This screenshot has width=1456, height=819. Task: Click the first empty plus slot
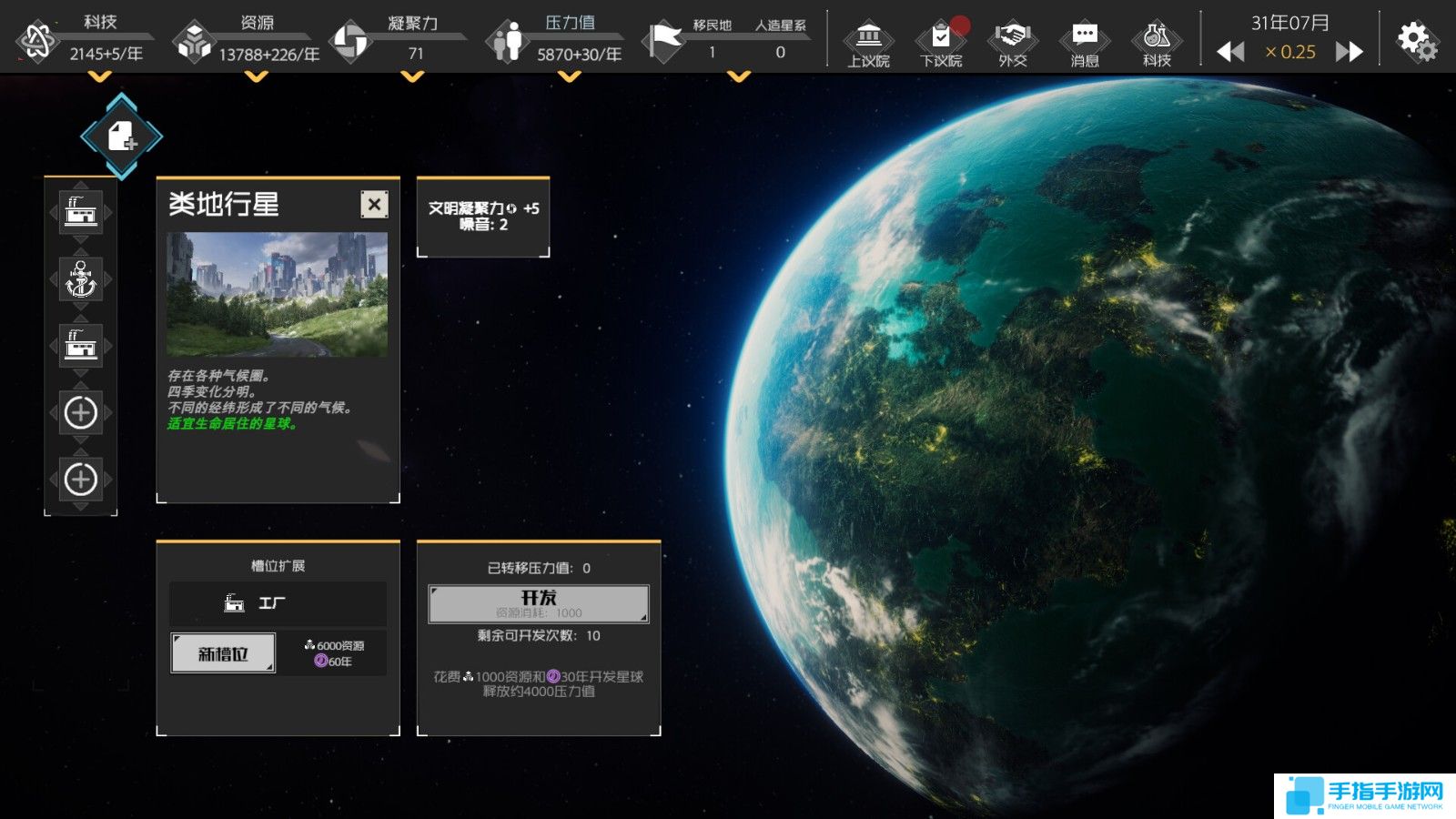tap(81, 412)
